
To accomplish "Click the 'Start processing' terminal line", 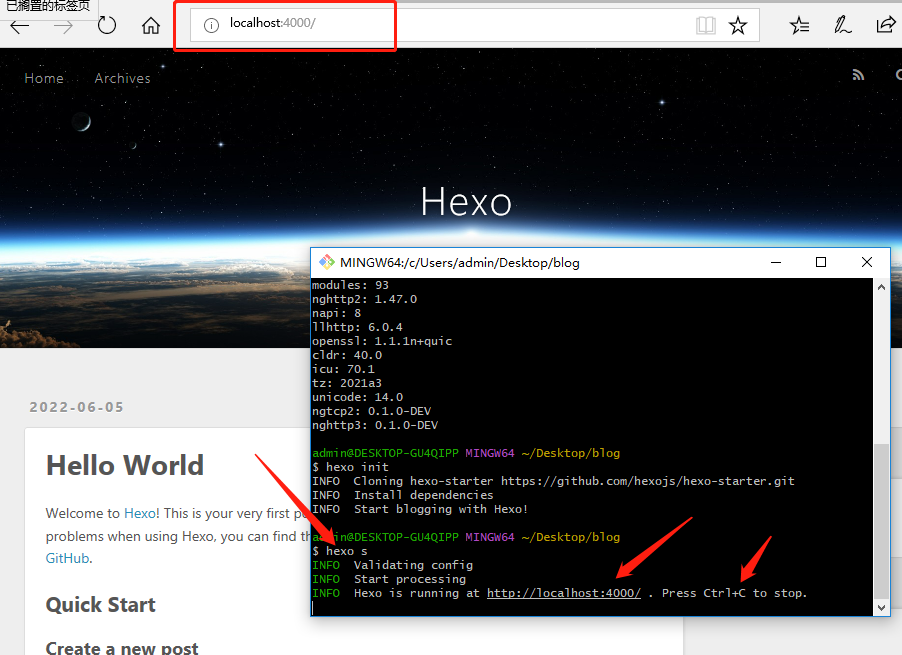I will [x=389, y=579].
